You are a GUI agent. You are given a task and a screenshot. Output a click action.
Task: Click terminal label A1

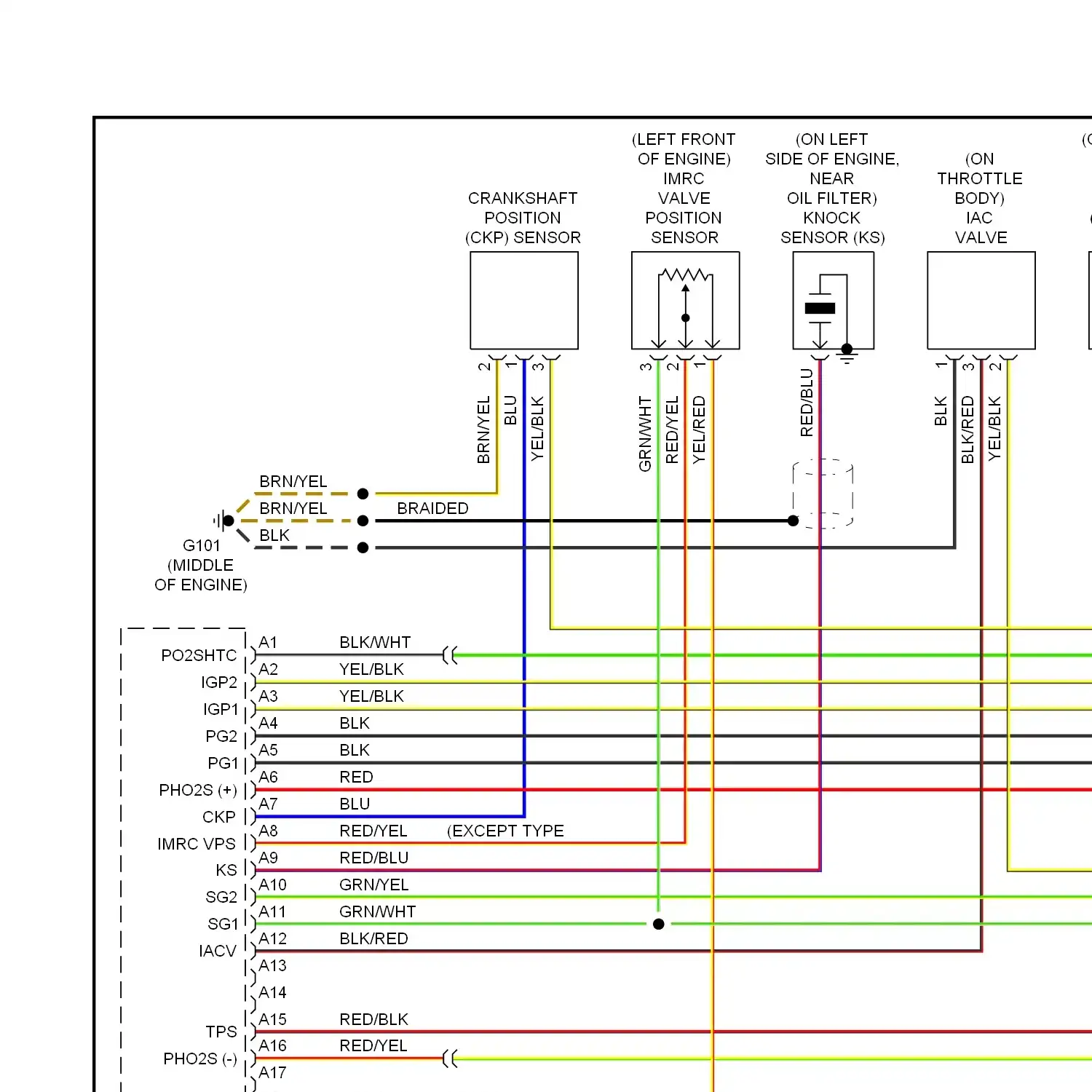pyautogui.click(x=268, y=642)
